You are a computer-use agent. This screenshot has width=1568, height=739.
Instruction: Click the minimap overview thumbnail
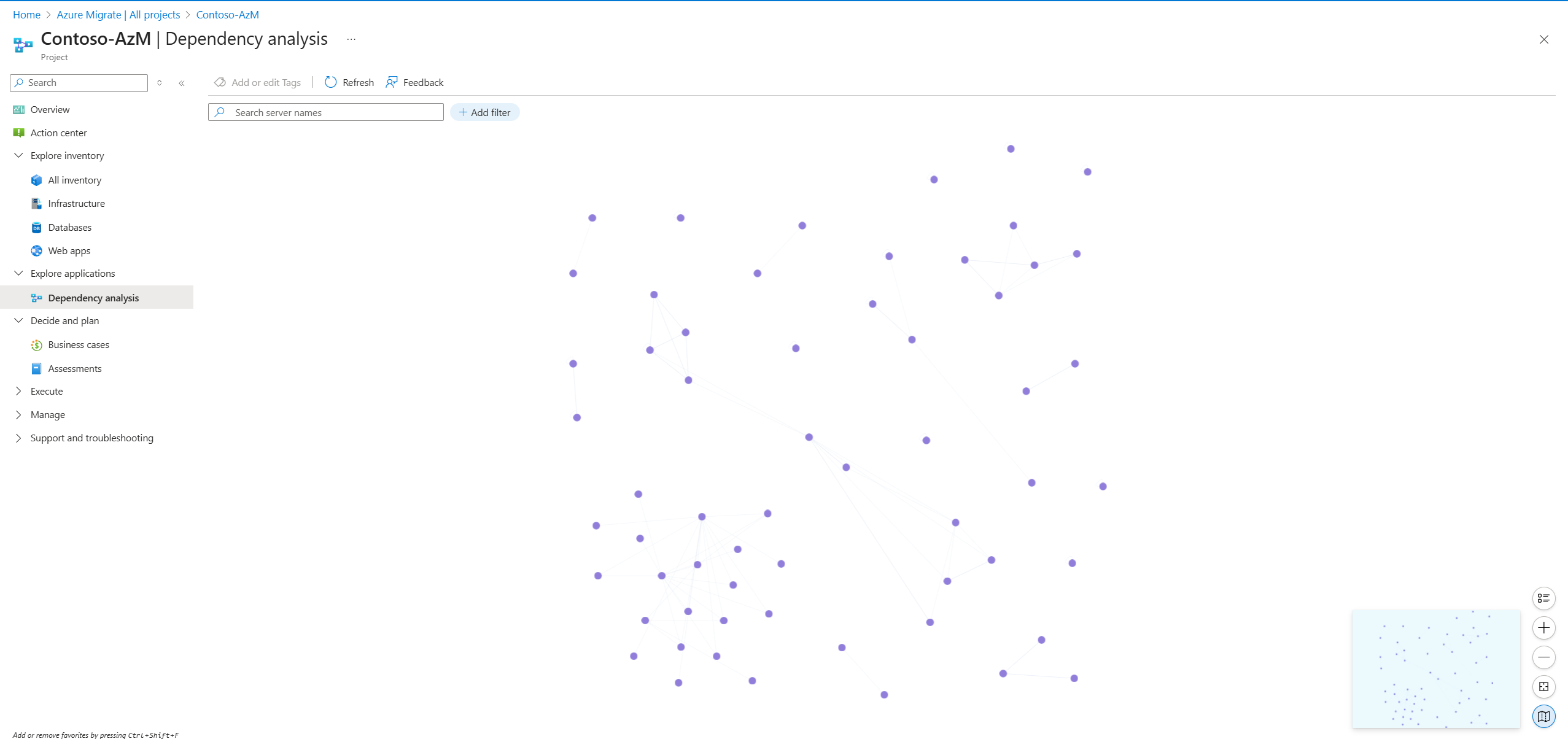[1435, 668]
